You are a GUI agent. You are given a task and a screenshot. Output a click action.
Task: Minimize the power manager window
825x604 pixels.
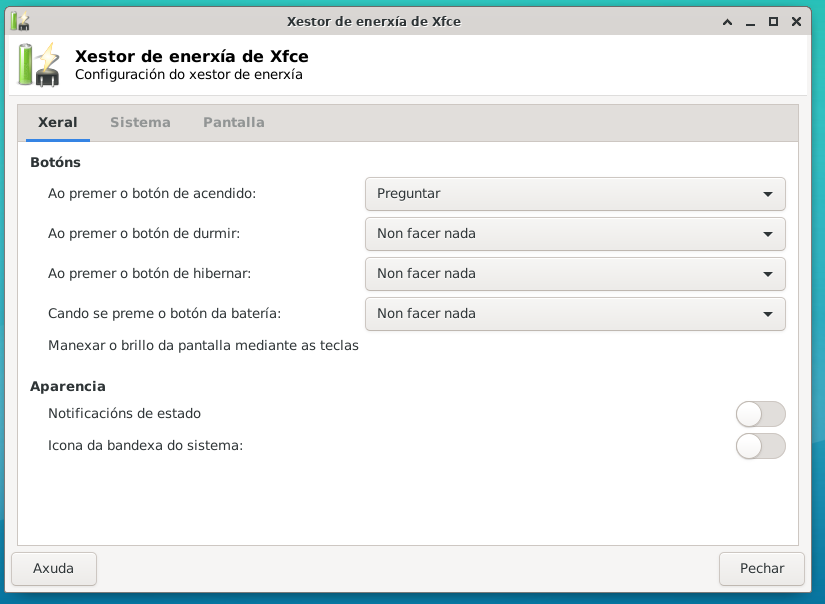(750, 21)
